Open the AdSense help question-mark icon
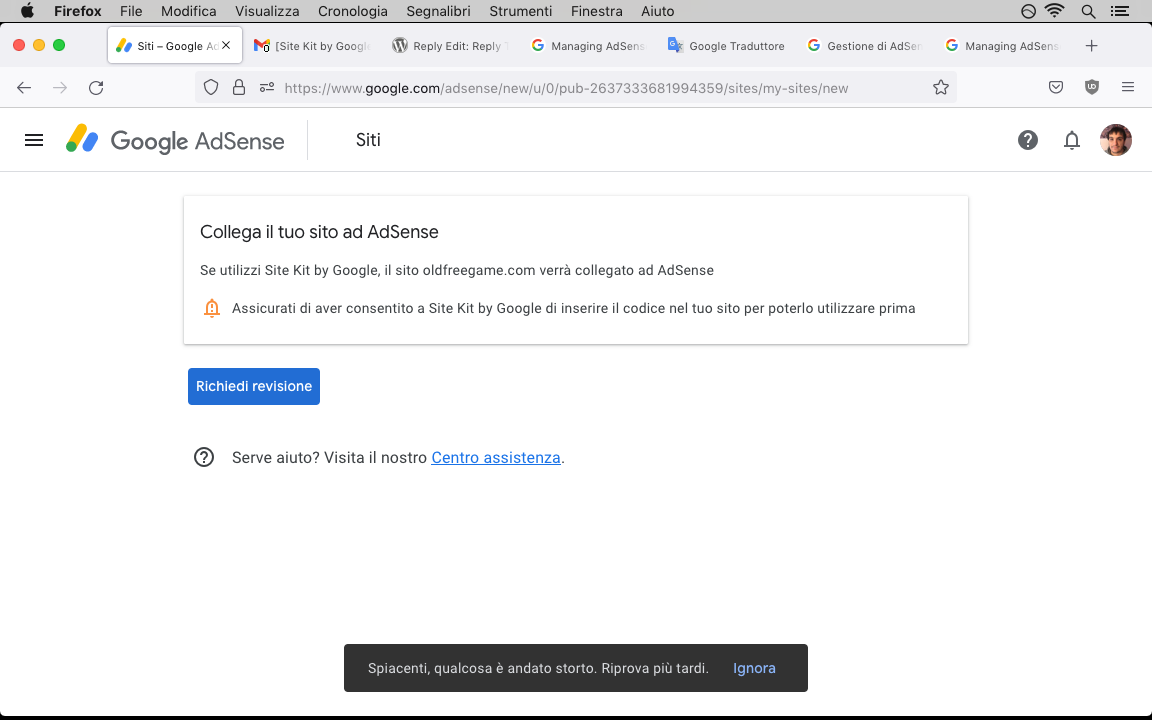Viewport: 1152px width, 720px height. pos(1027,140)
